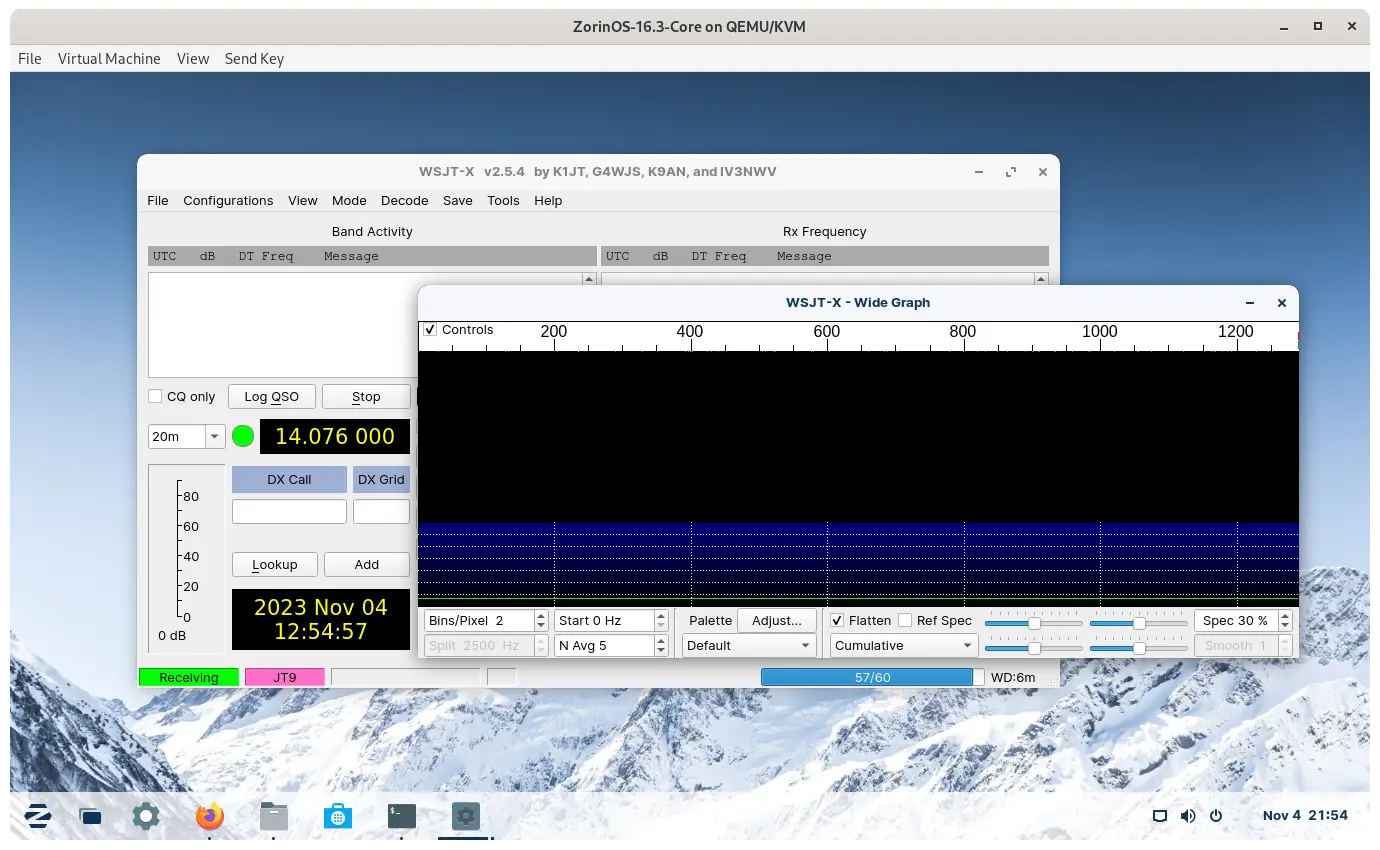1380x850 pixels.
Task: Click the Log QSO button
Action: (272, 397)
